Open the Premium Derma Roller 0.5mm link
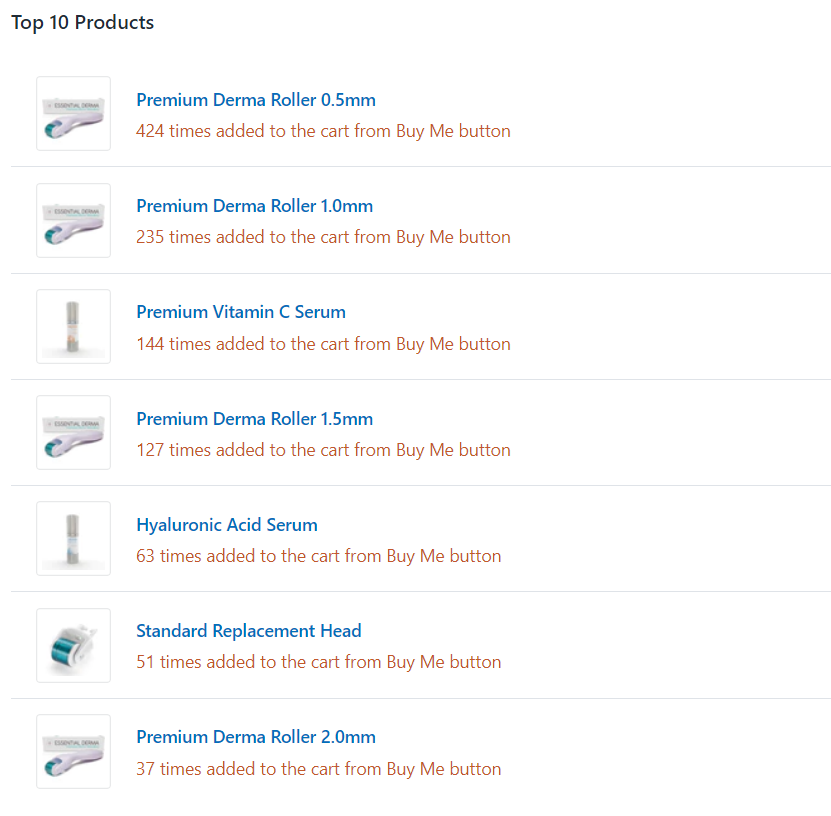Screen dimensions: 831x816 point(255,100)
